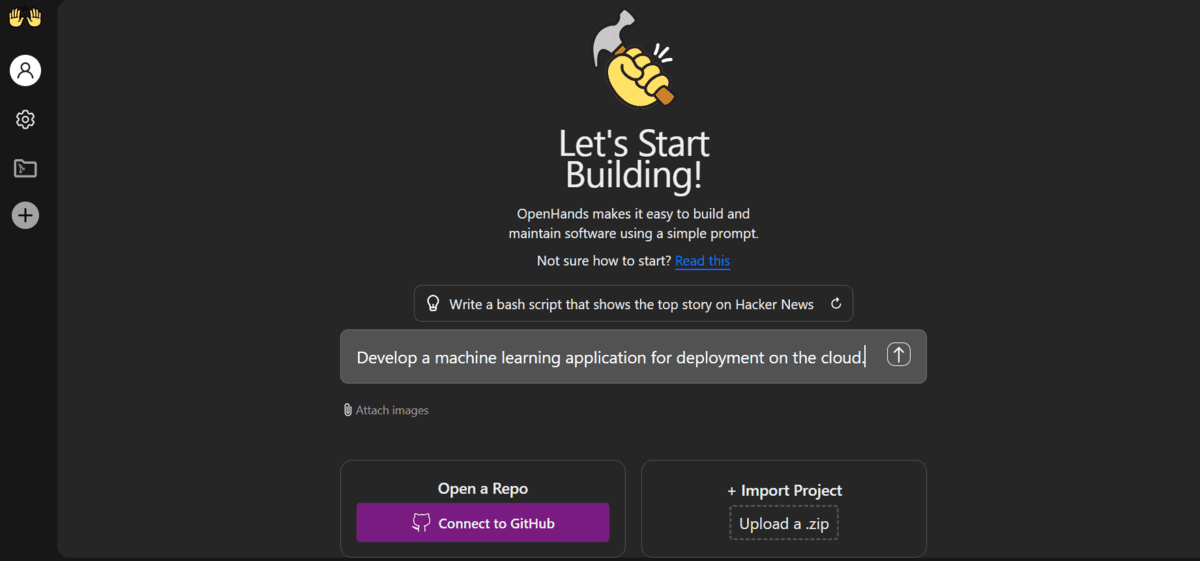Screen dimensions: 1200x561
Task: Click 'Not sure how to start?' text
Action: click(604, 261)
